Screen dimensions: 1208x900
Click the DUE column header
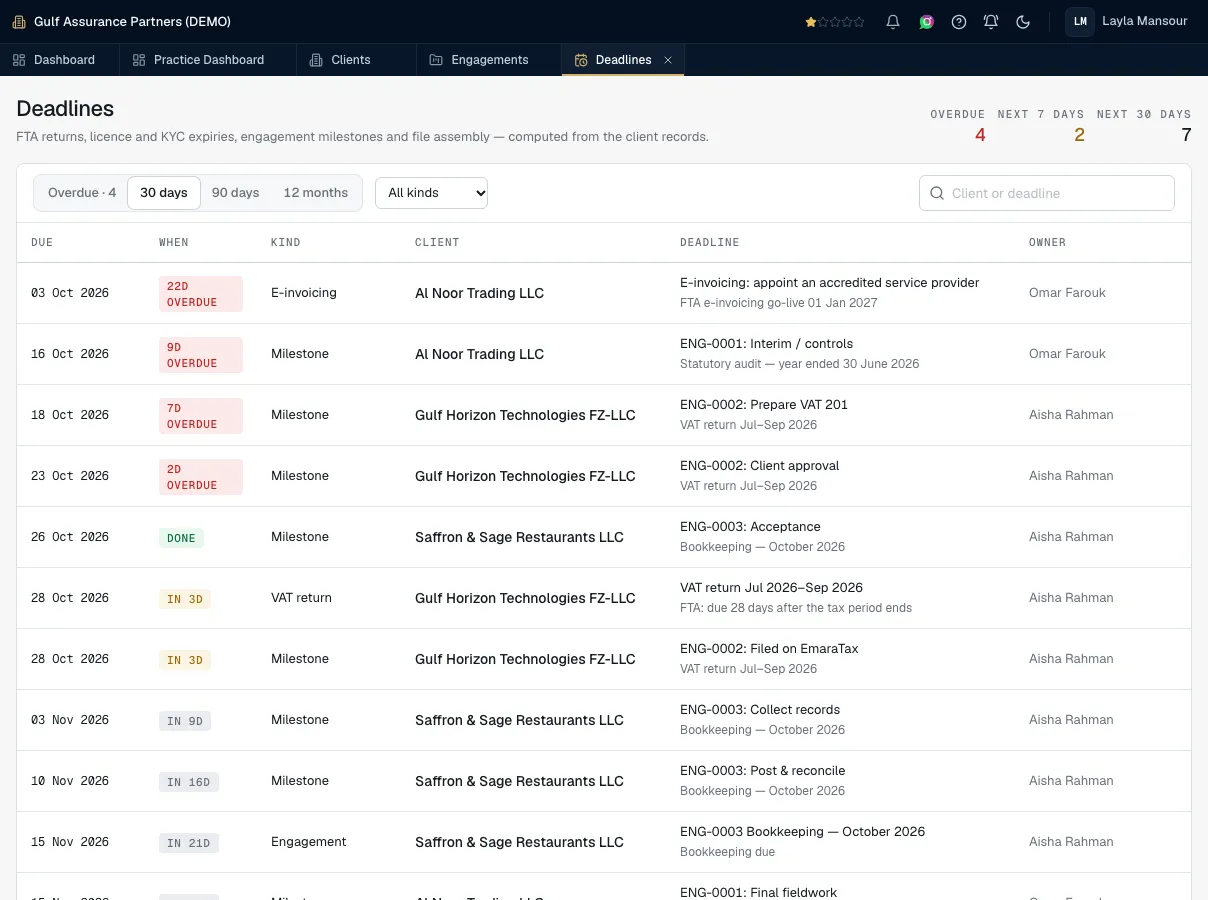pos(42,242)
